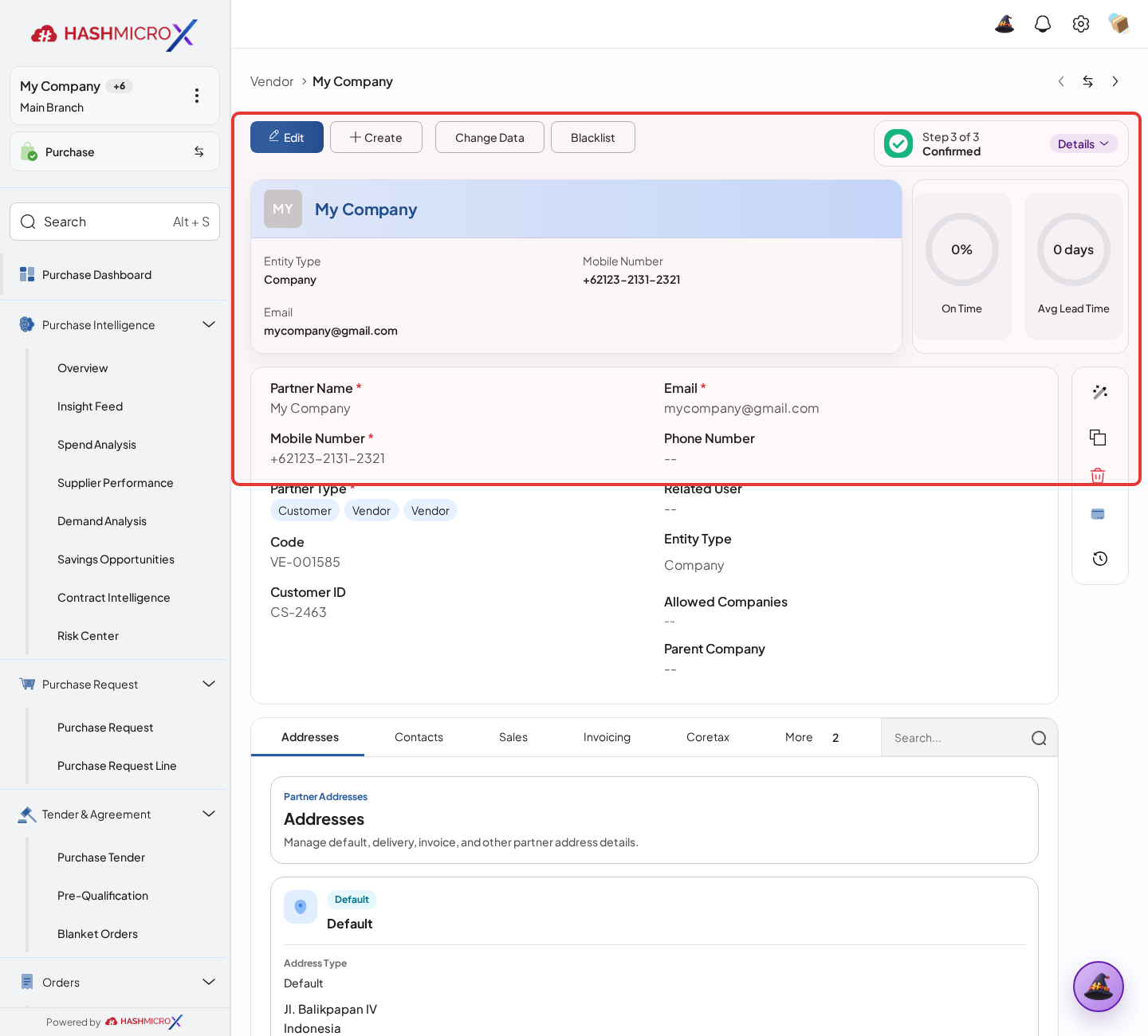Click the swap arrows icon near breadcrumb

[x=1088, y=81]
